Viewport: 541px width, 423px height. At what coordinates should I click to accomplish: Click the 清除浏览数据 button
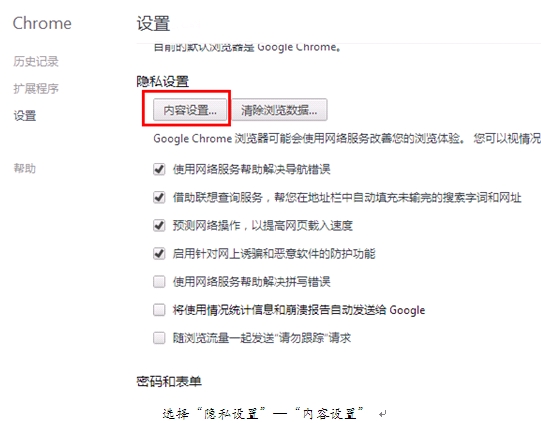tap(279, 110)
